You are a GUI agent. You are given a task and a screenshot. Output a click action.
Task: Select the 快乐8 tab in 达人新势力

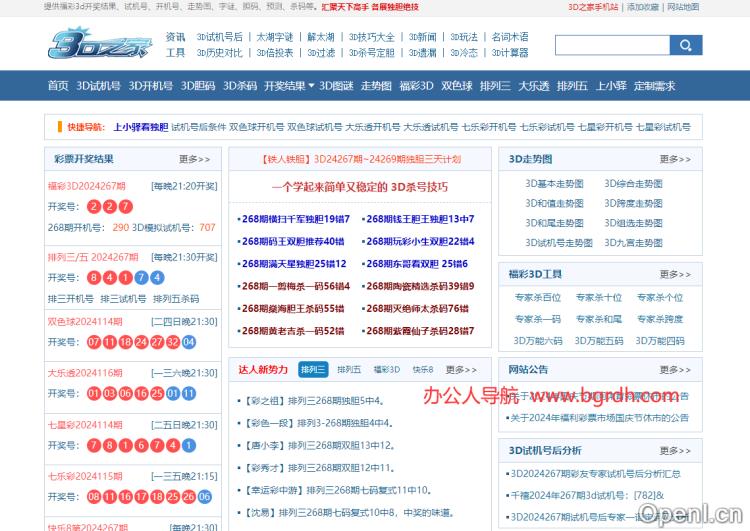click(422, 369)
